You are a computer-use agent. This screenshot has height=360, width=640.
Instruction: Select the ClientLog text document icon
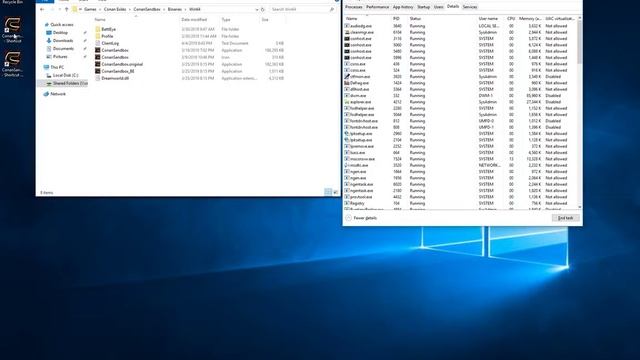pyautogui.click(x=98, y=43)
